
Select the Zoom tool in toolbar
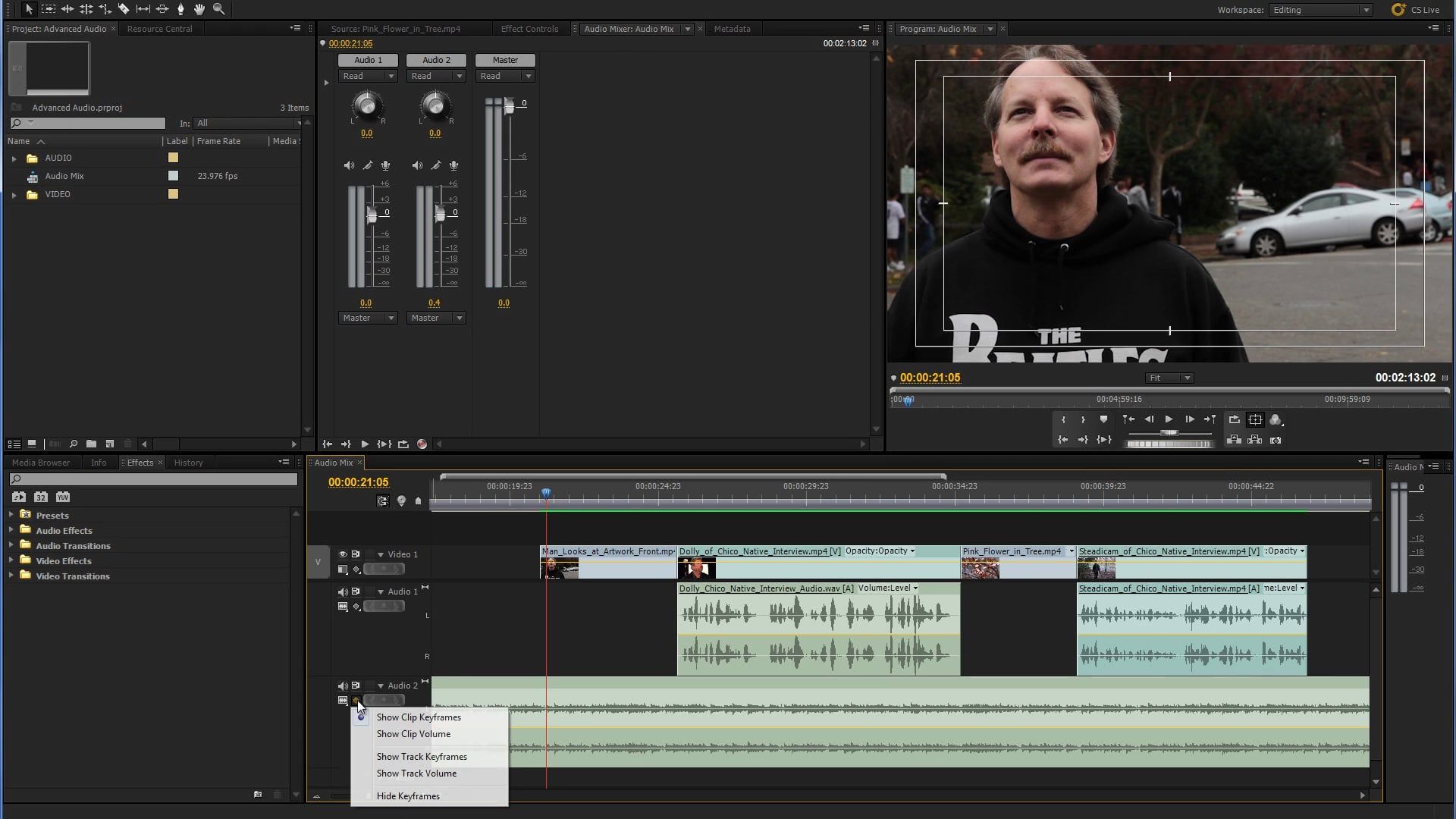tap(218, 9)
